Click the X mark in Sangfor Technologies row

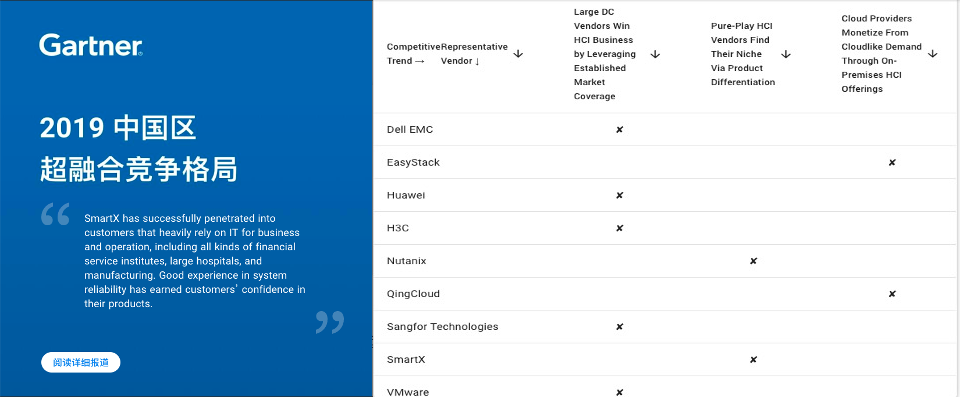point(619,327)
